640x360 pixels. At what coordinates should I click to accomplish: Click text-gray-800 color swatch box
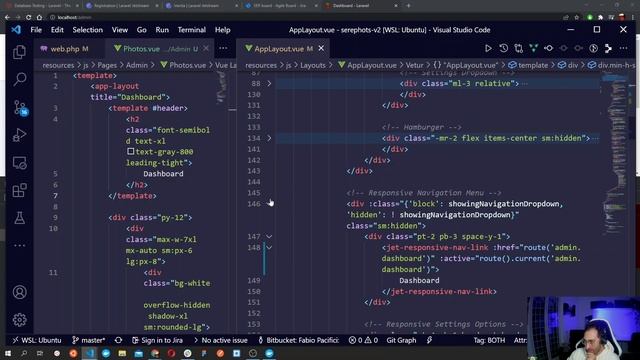tap(130, 151)
